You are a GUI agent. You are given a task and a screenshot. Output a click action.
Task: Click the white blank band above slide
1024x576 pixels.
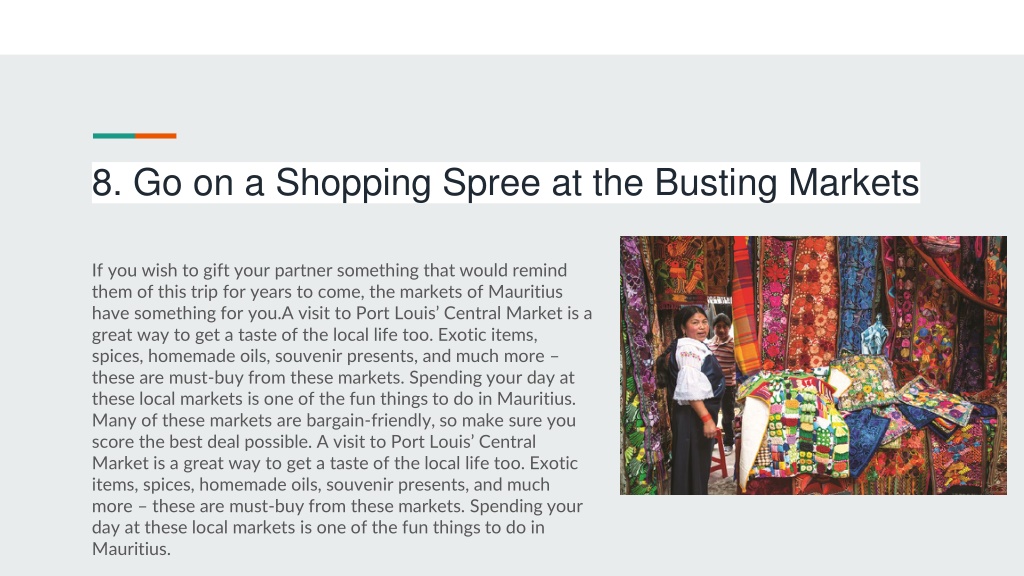coord(512,27)
